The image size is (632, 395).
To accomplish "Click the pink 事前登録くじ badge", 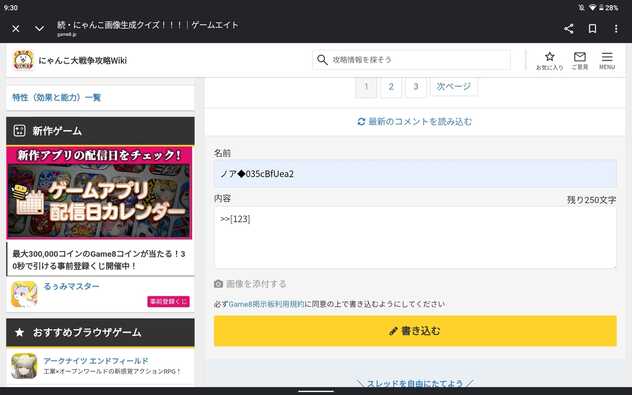I will coord(168,301).
